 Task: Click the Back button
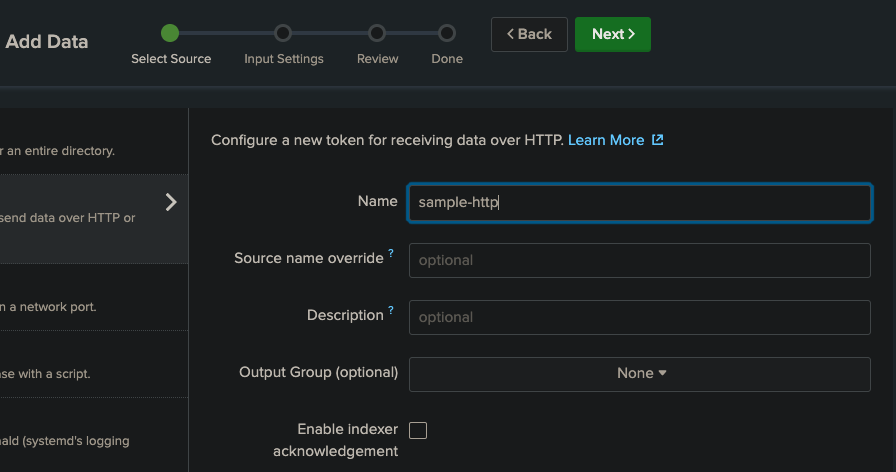coord(529,34)
